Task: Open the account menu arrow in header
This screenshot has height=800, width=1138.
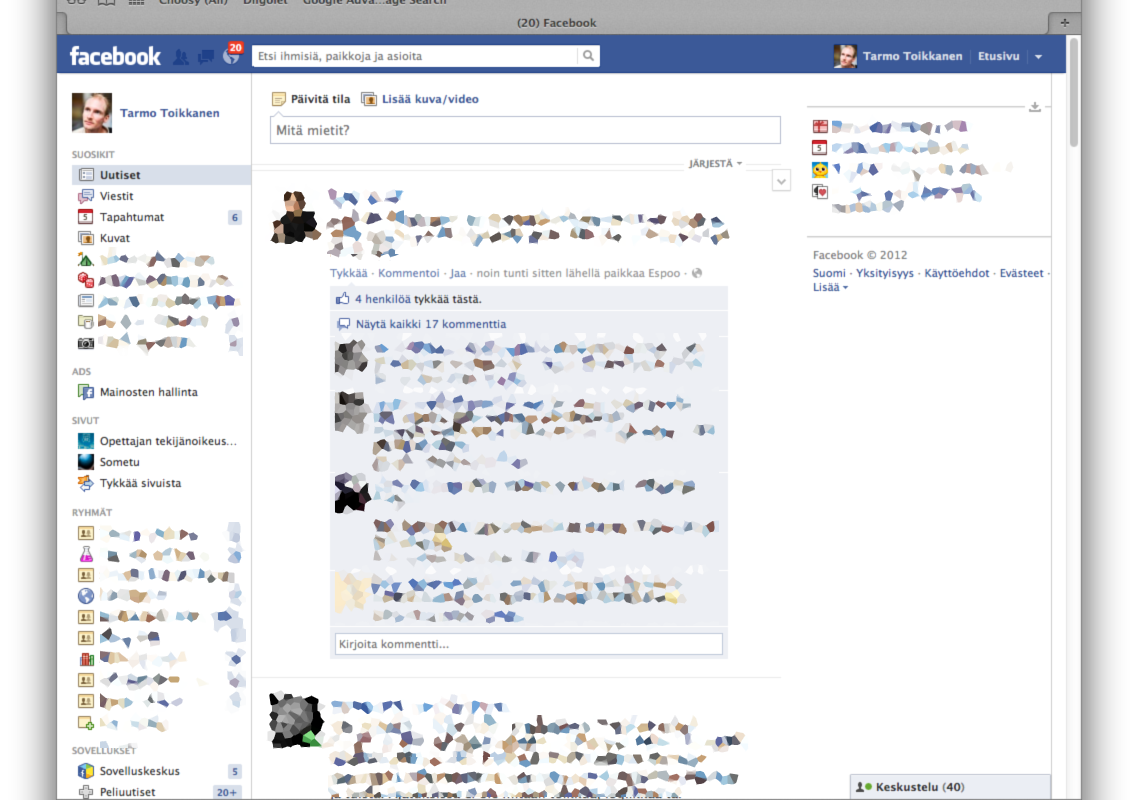Action: coord(1039,57)
